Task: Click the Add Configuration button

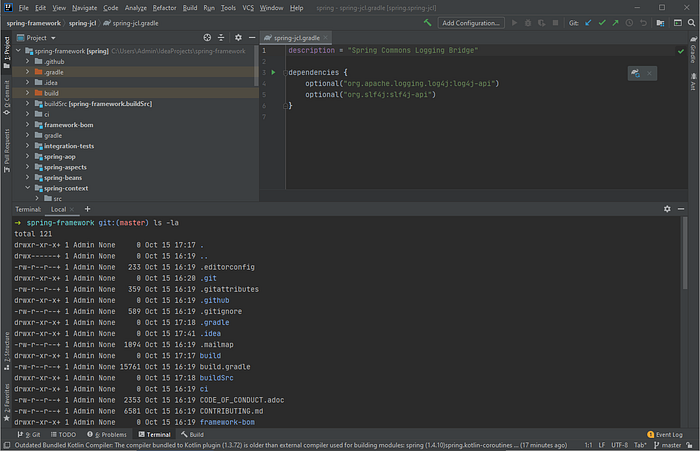Action: [471, 22]
